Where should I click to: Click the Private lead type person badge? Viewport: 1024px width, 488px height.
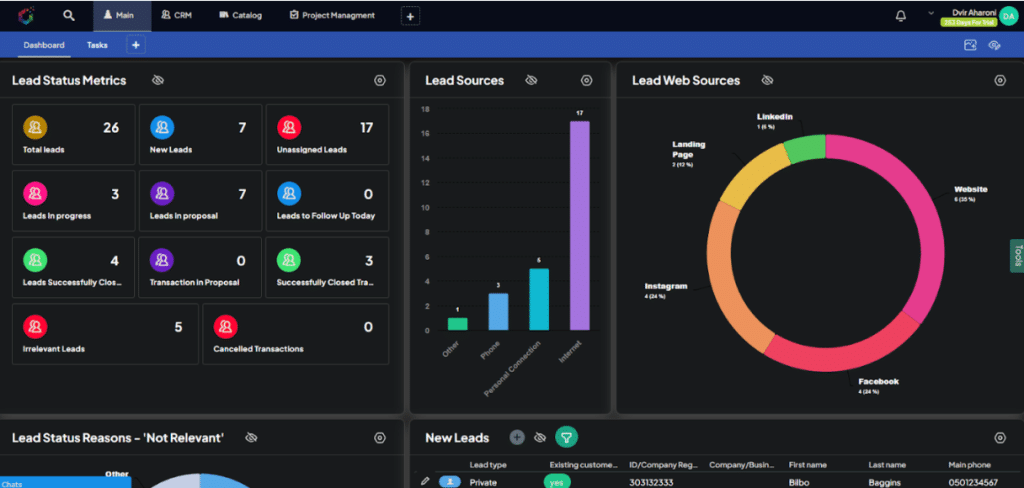[450, 482]
